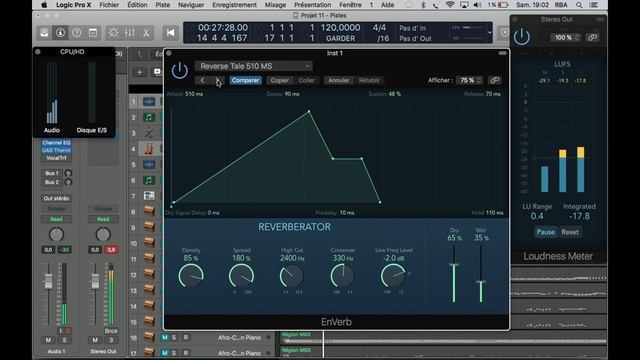Select track 7 icon
640x360 pixels.
149,196
